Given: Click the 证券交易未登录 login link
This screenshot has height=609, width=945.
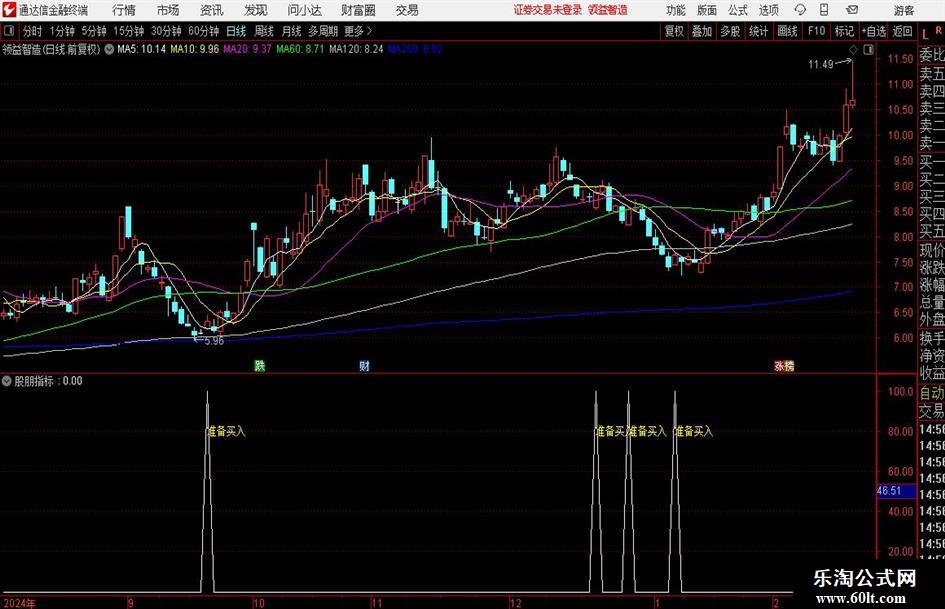Looking at the screenshot, I should (x=548, y=10).
